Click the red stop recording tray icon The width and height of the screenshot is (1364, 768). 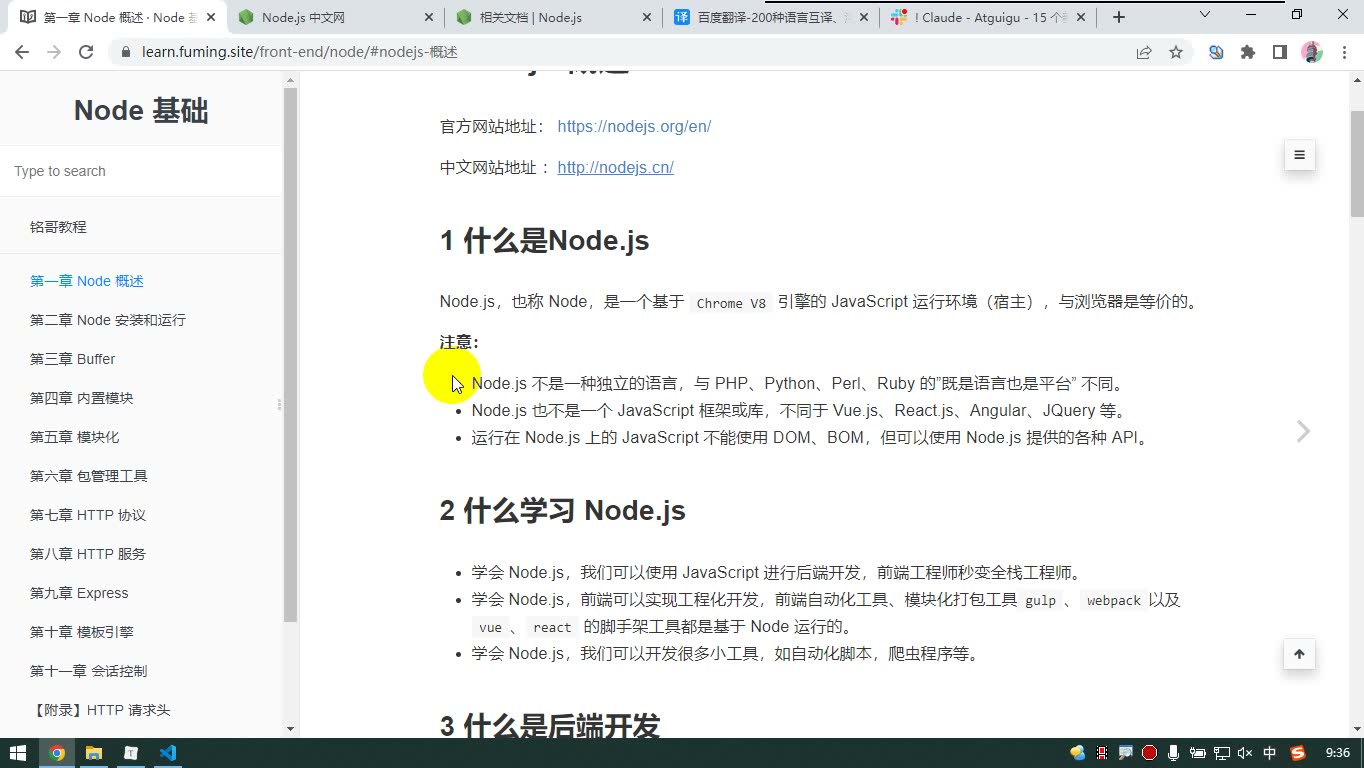coord(1149,753)
